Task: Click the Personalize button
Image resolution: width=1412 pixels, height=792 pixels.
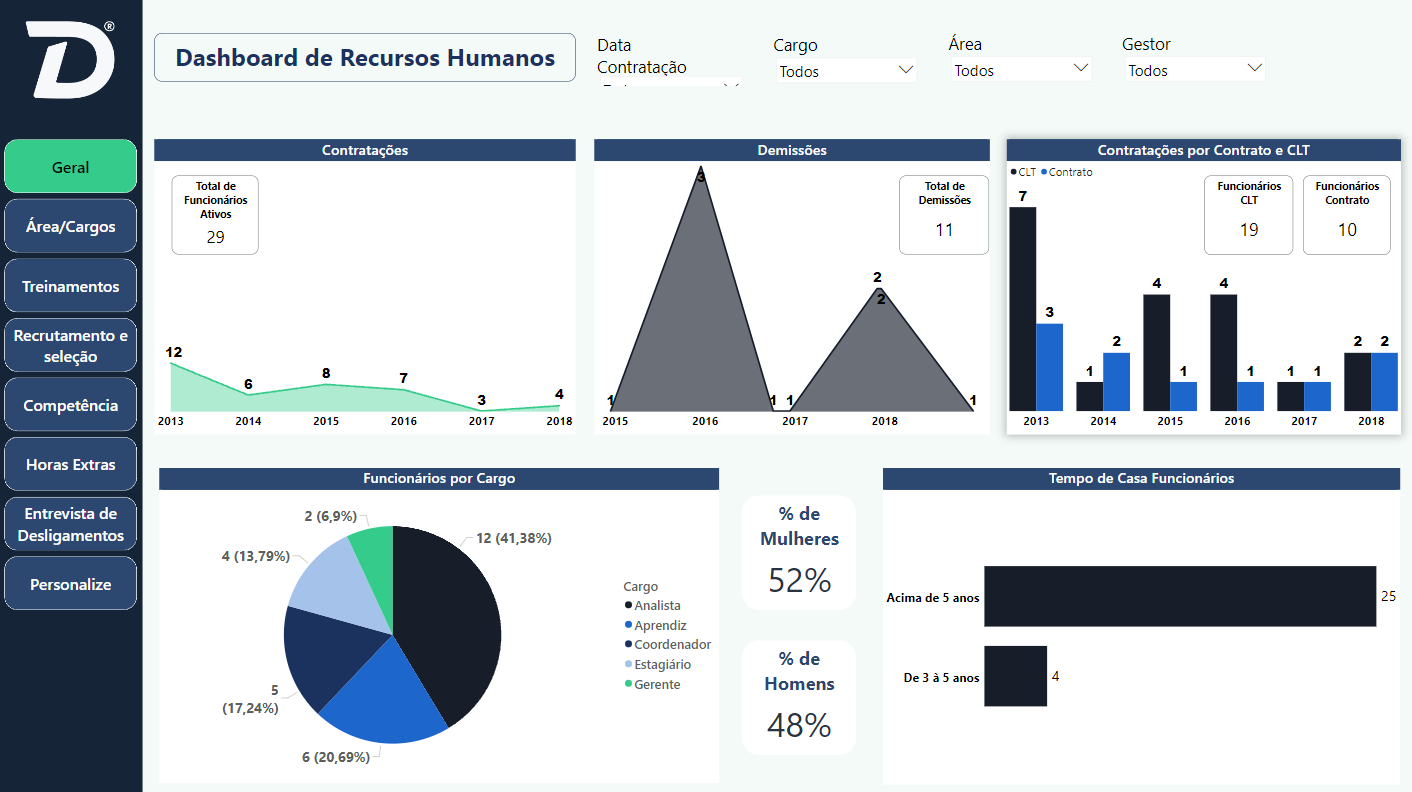Action: 71,584
